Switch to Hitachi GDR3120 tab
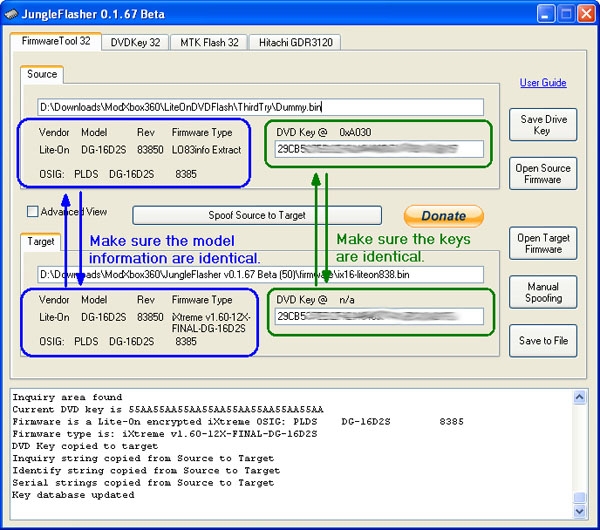This screenshot has height=530, width=600. point(295,42)
